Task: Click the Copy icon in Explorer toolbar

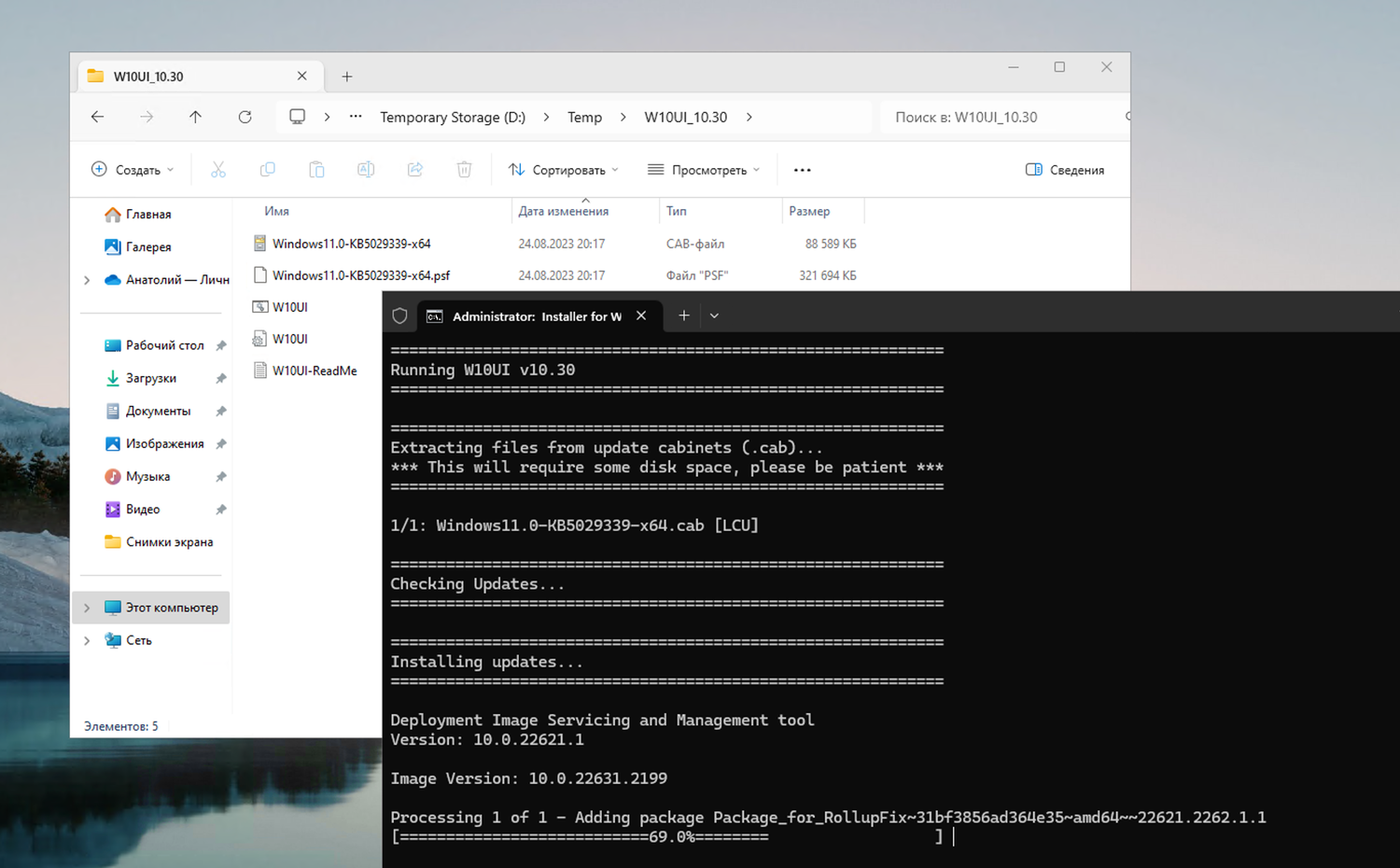Action: pos(268,169)
